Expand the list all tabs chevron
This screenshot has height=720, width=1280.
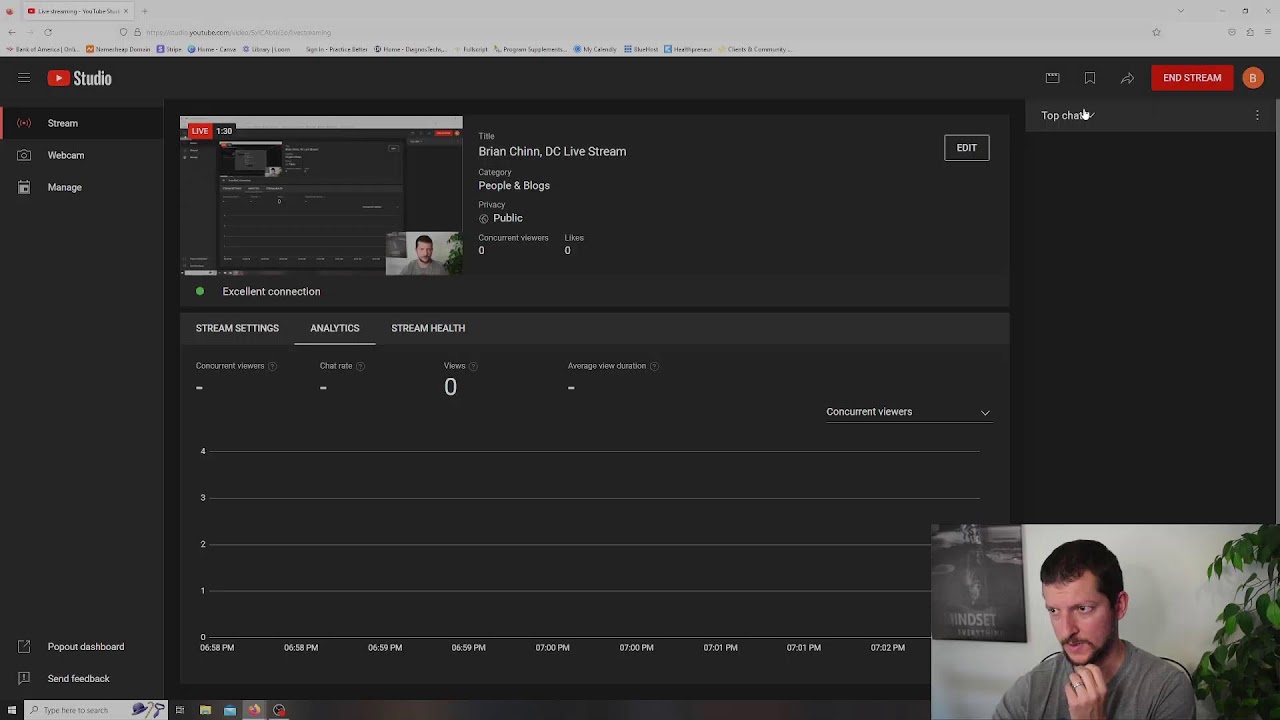[x=1180, y=11]
